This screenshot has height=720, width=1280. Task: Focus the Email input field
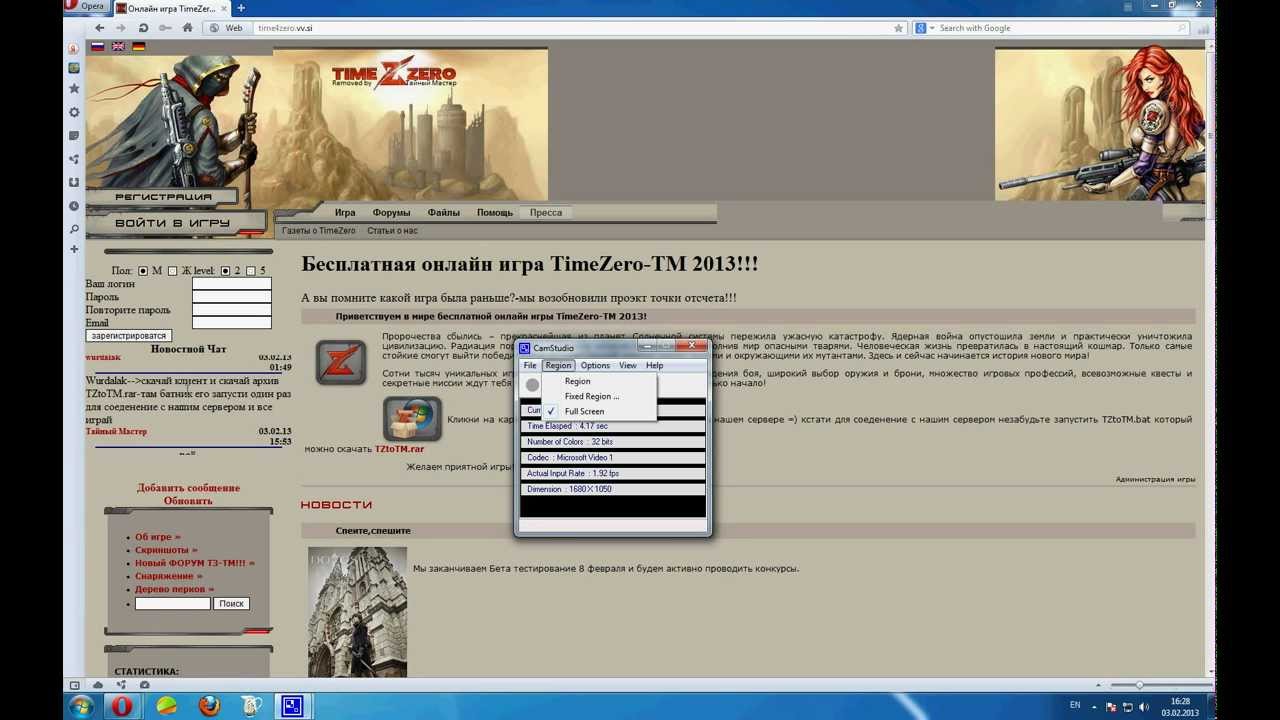(231, 323)
